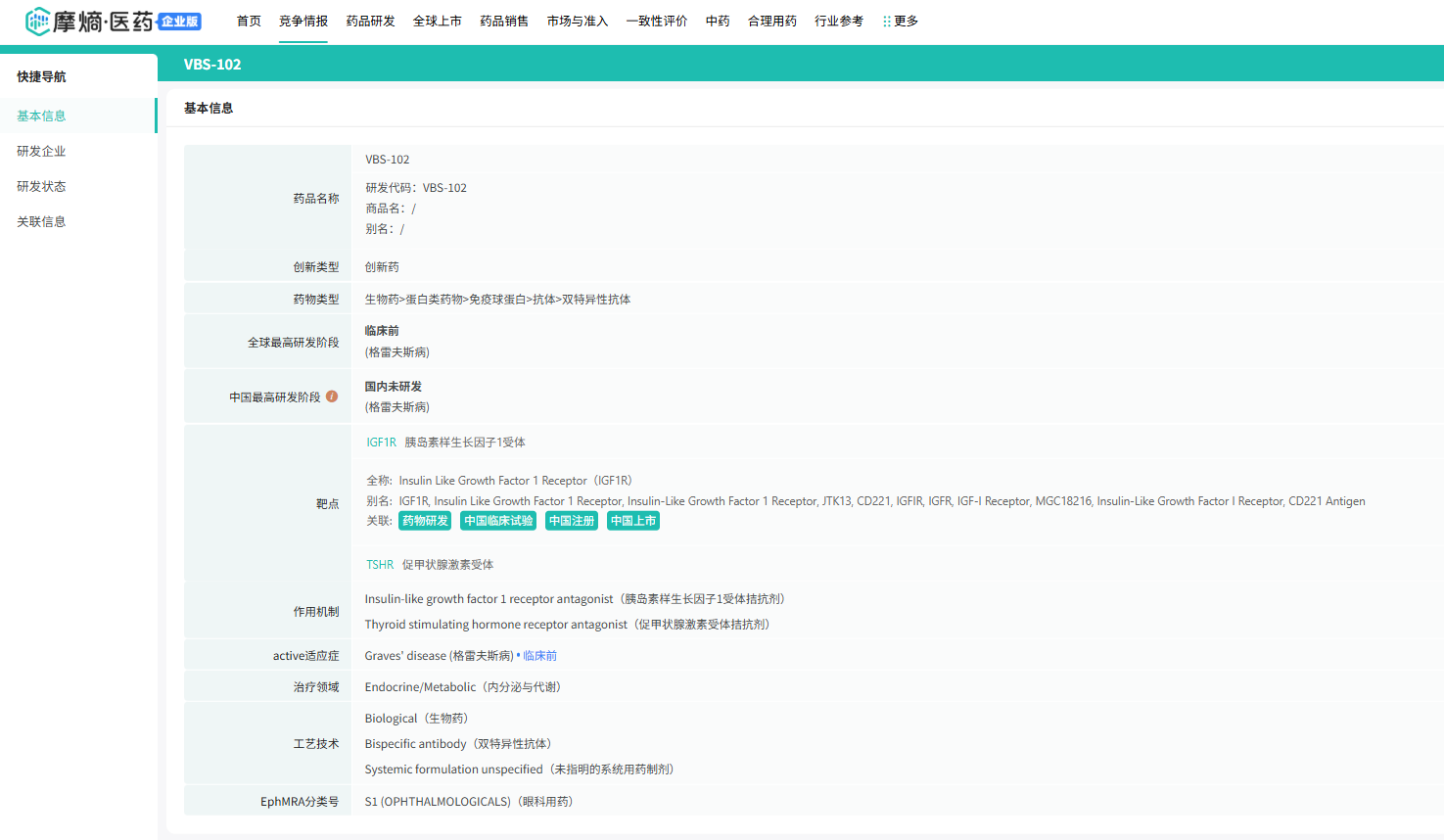Image resolution: width=1444 pixels, height=840 pixels.
Task: Open the 药品研发 menu
Action: click(x=370, y=21)
